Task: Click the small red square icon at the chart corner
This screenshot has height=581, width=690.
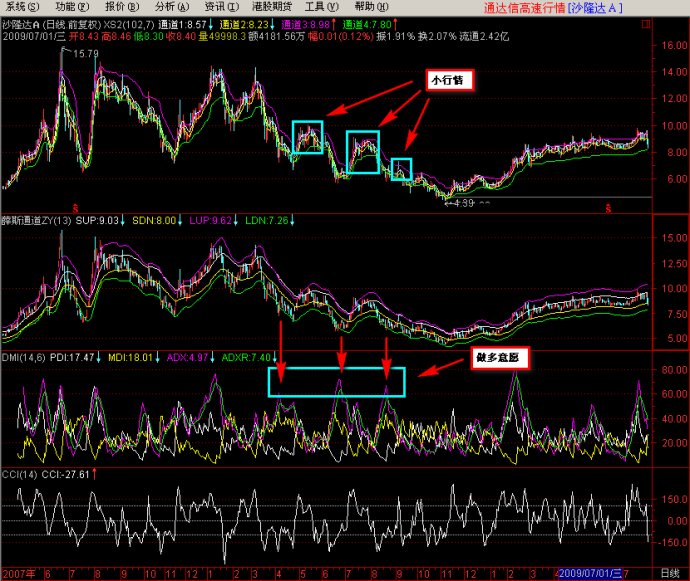Action: (x=646, y=24)
